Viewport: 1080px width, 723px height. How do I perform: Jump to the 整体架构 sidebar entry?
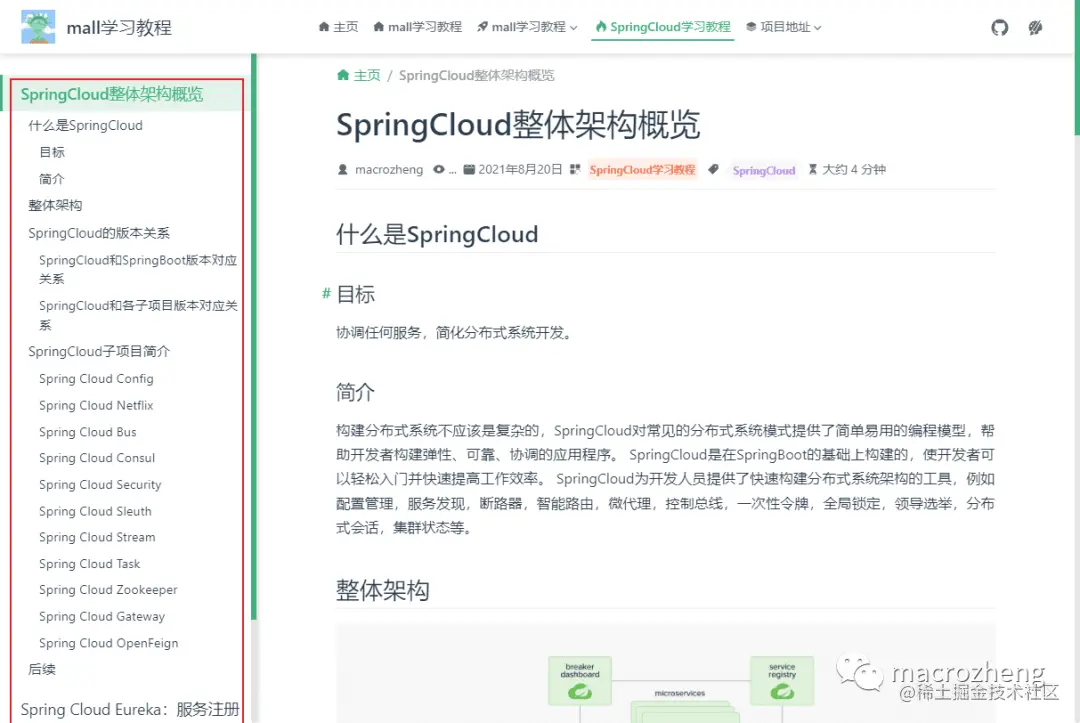point(55,205)
